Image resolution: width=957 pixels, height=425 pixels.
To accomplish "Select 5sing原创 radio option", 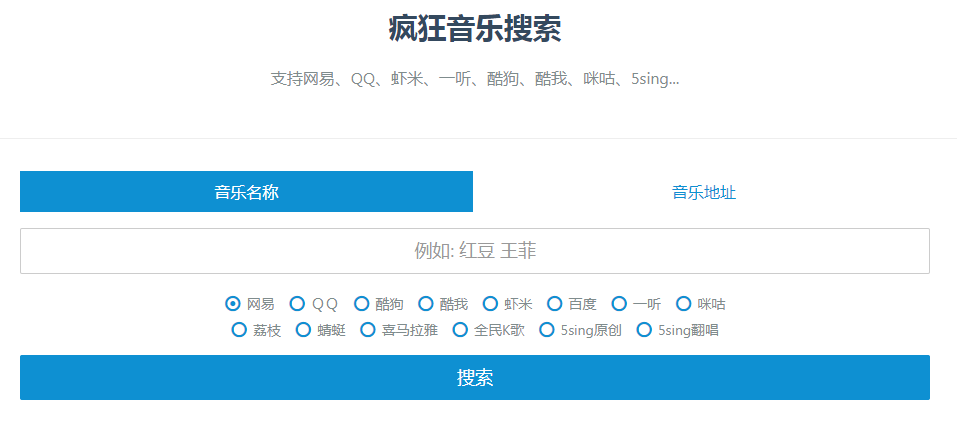I will (547, 330).
